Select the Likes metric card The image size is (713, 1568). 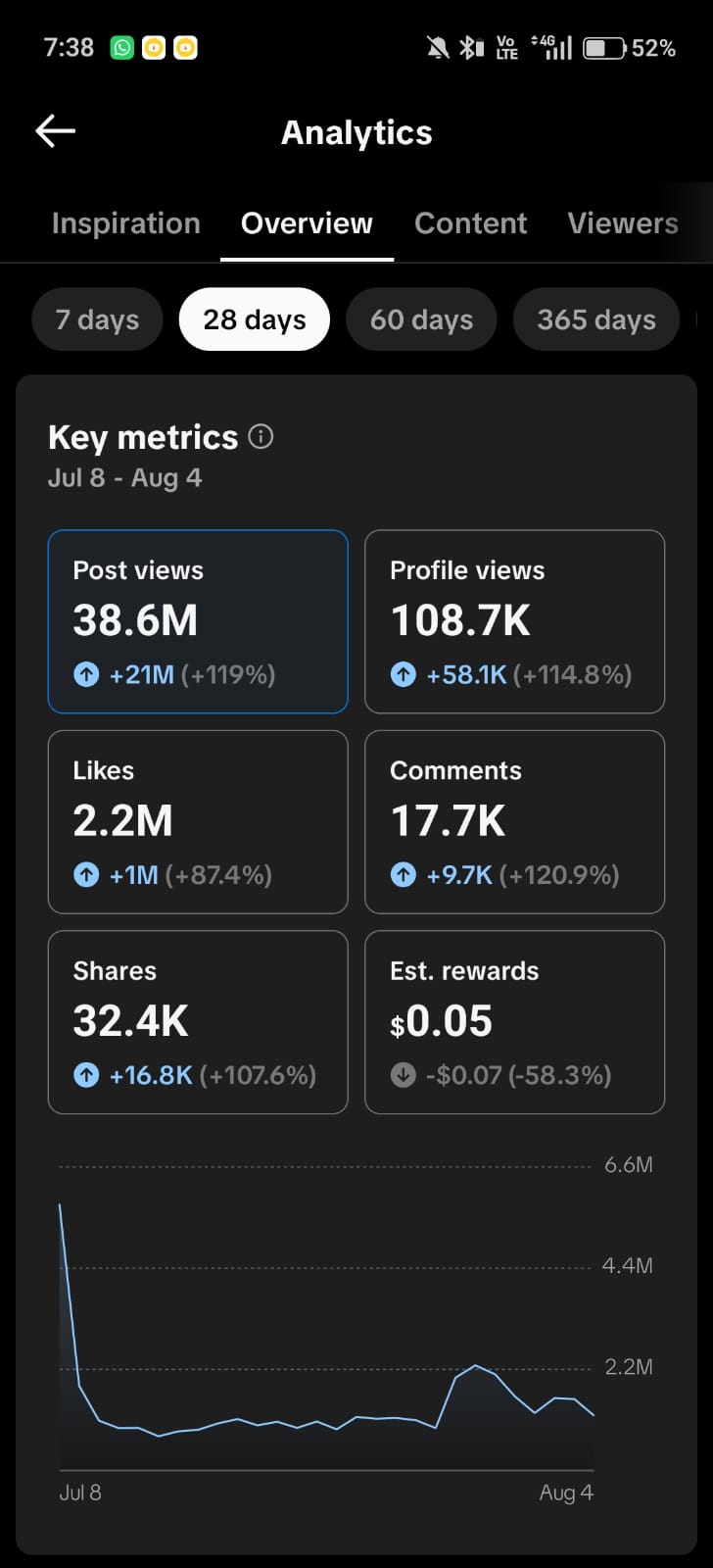click(198, 821)
